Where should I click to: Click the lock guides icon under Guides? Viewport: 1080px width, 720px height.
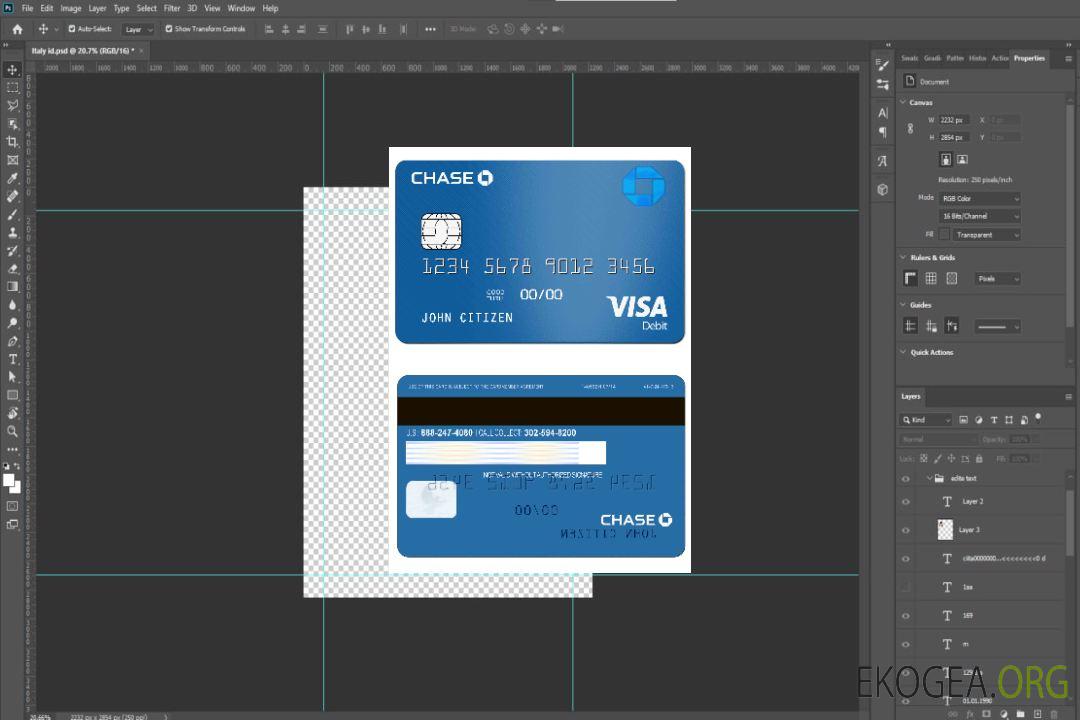point(931,327)
